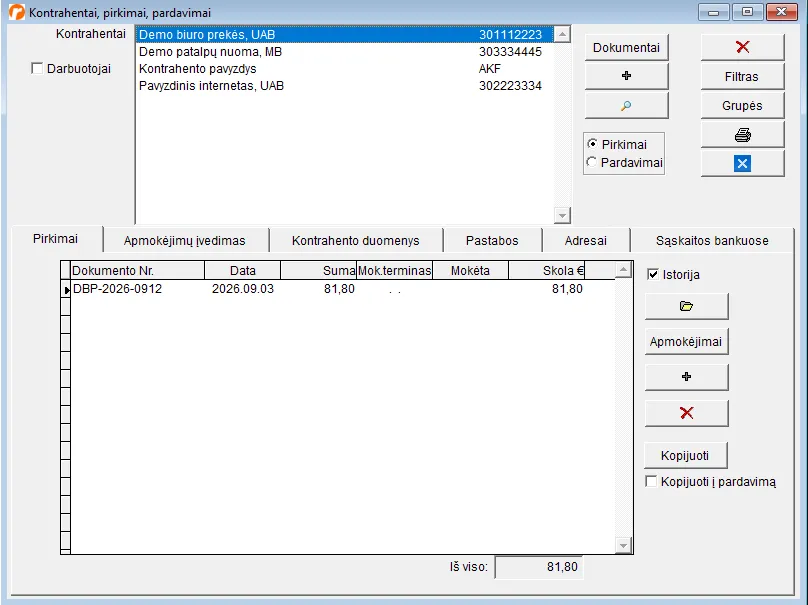The image size is (808, 605).
Task: Add a new contractor with plus button beside list
Action: (626, 76)
